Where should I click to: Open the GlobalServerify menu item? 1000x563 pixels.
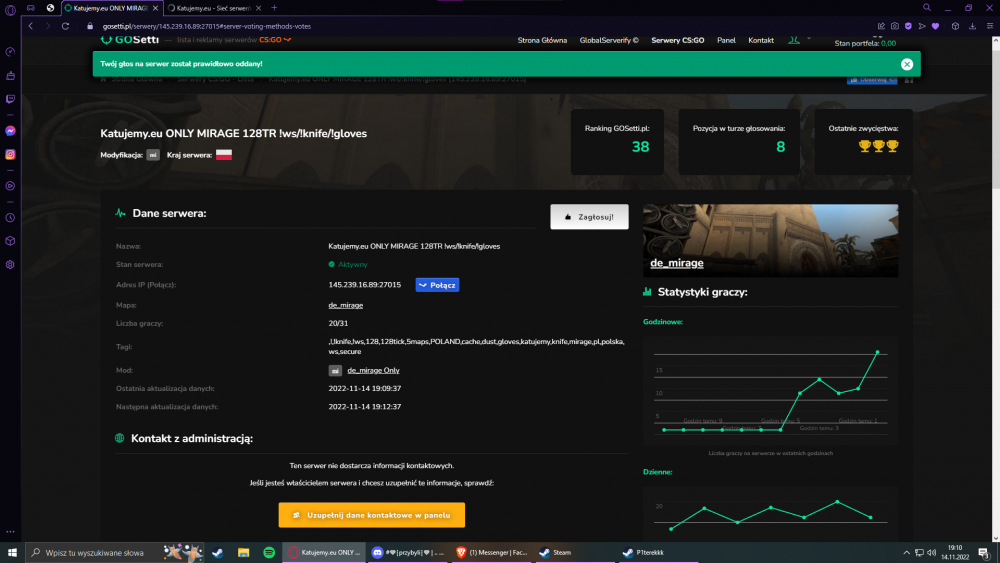tap(609, 40)
